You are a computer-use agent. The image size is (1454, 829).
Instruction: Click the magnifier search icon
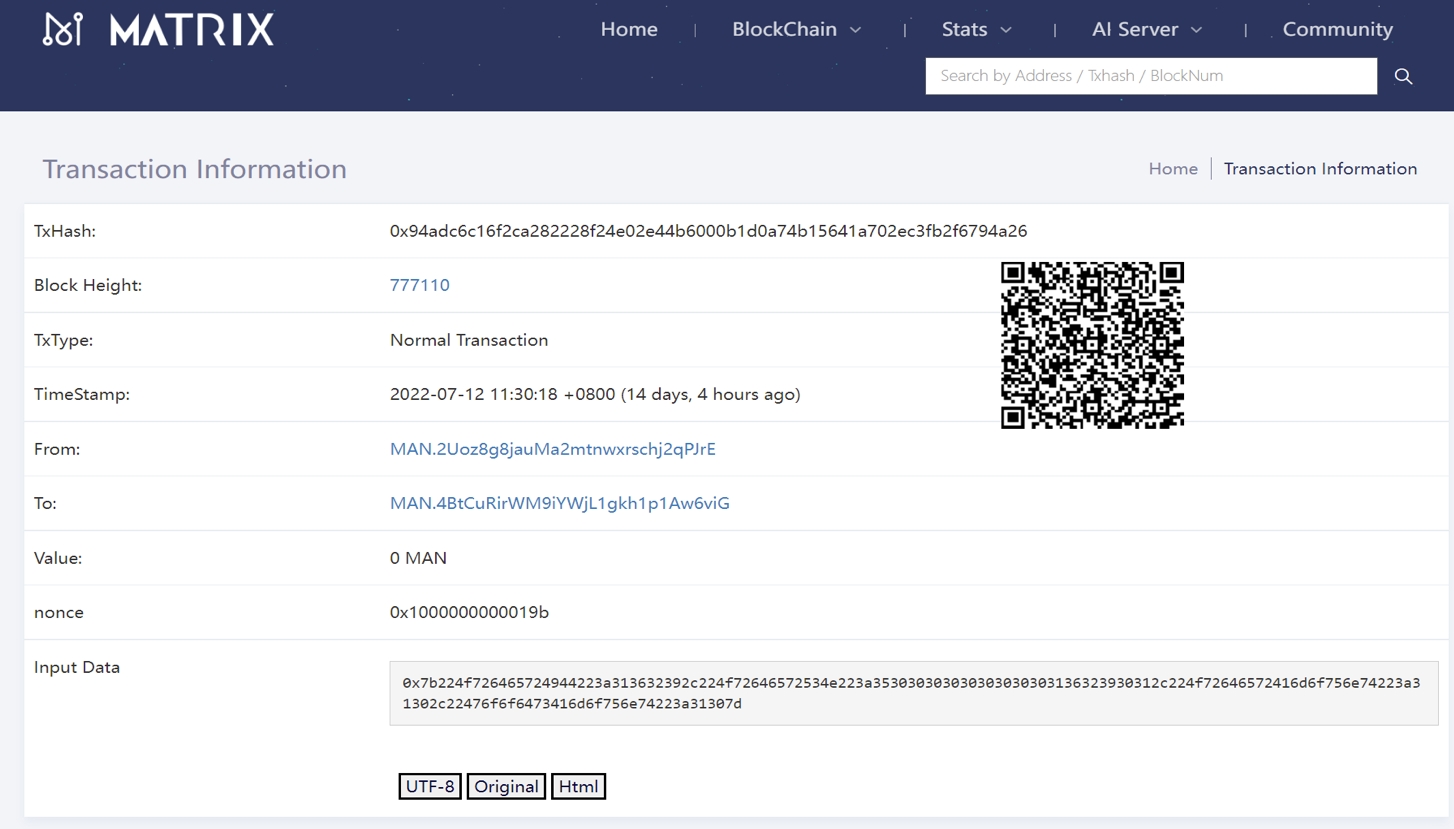point(1403,76)
